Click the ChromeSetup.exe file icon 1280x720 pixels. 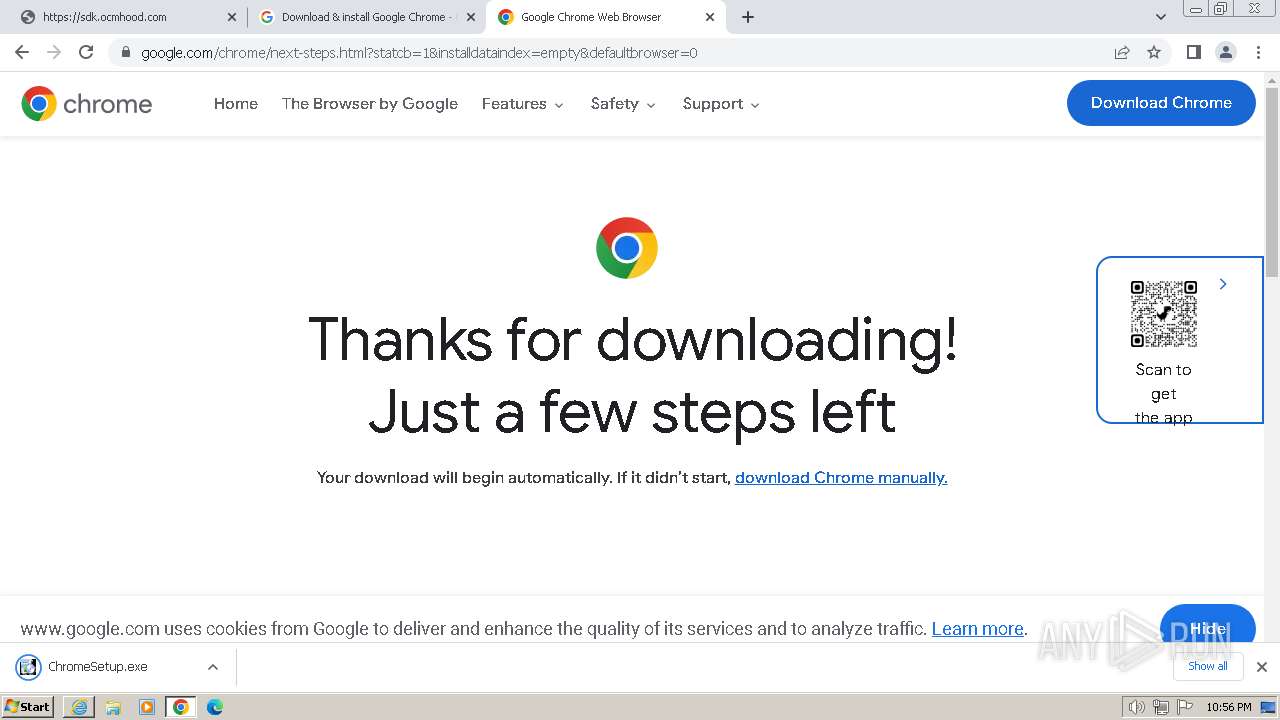point(28,667)
